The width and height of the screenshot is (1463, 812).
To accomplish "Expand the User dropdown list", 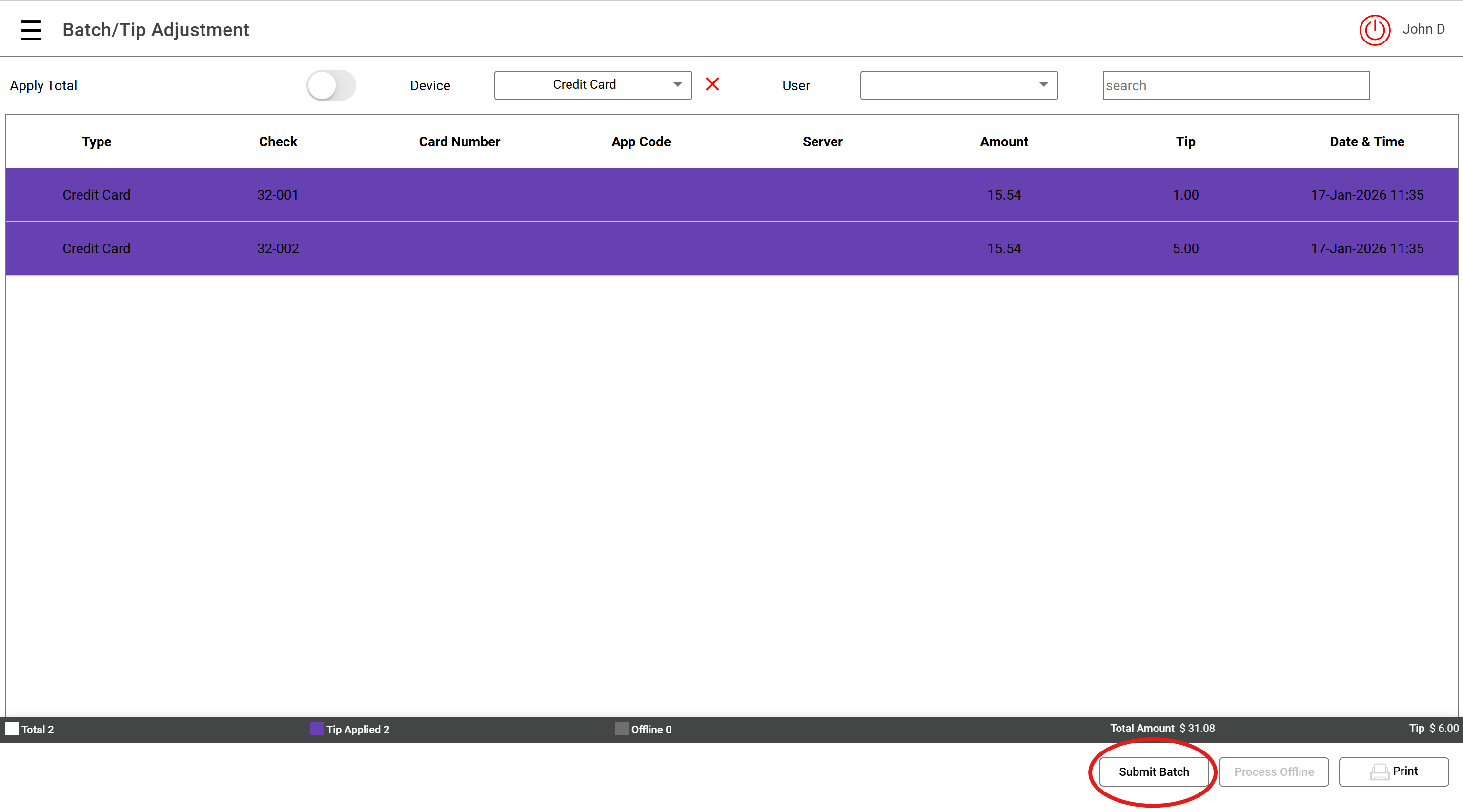I will pos(959,85).
